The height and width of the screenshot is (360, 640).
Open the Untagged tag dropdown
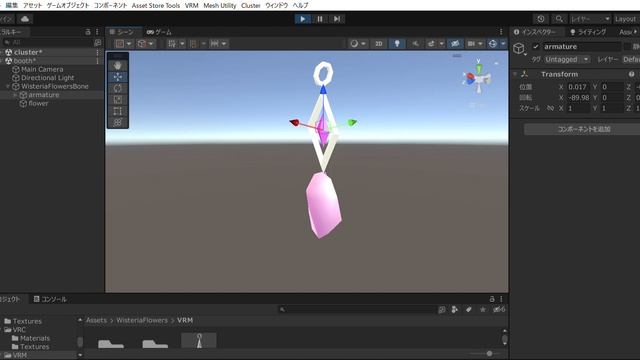pos(567,60)
